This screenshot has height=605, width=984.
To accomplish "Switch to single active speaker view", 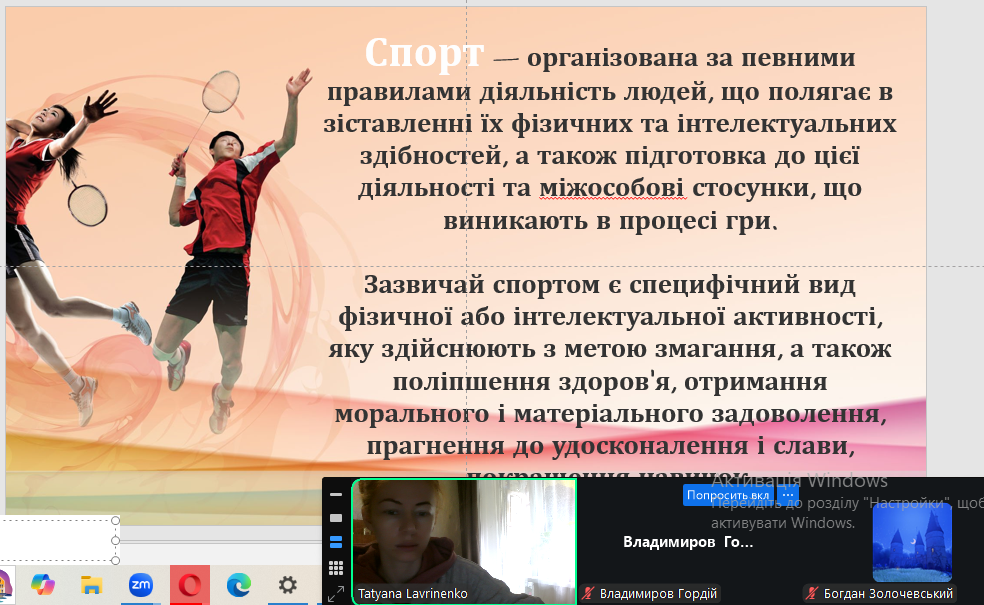I will (336, 518).
